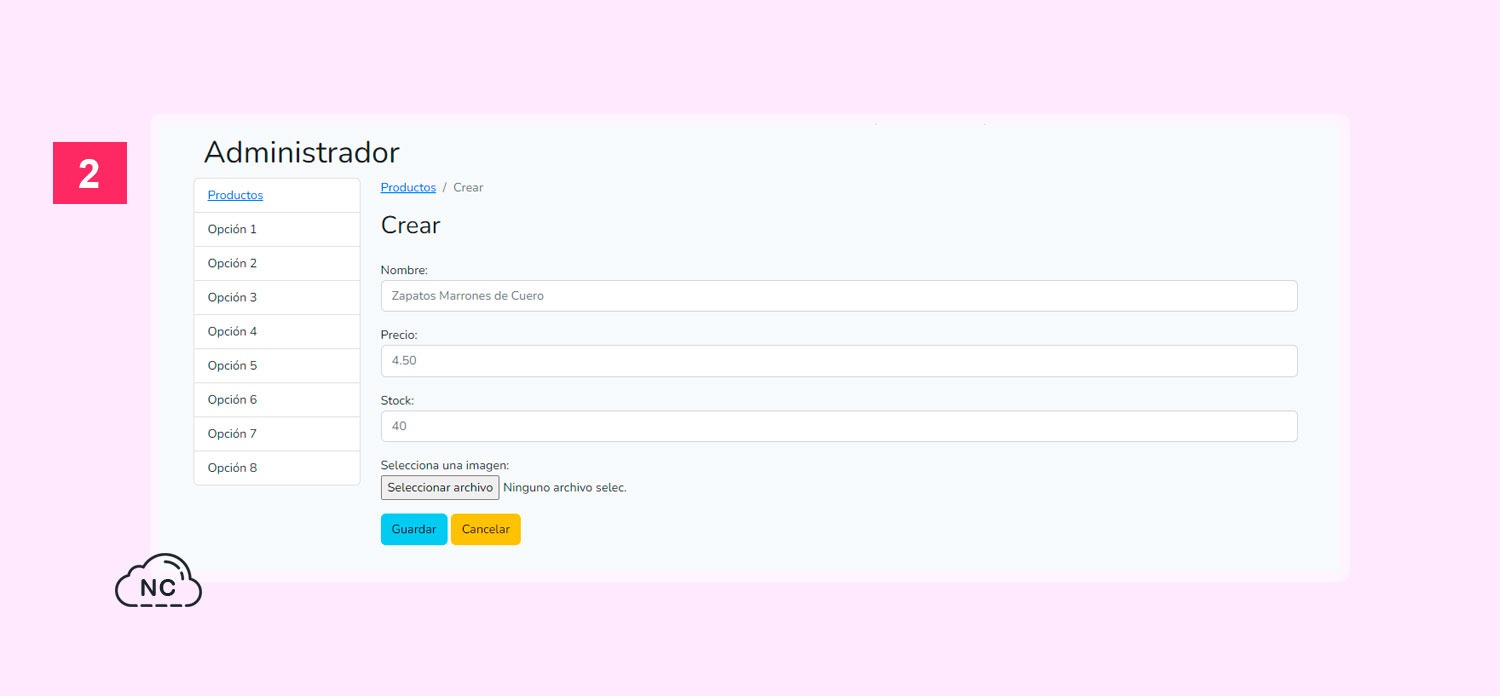Click the Precio: label

pos(399,335)
